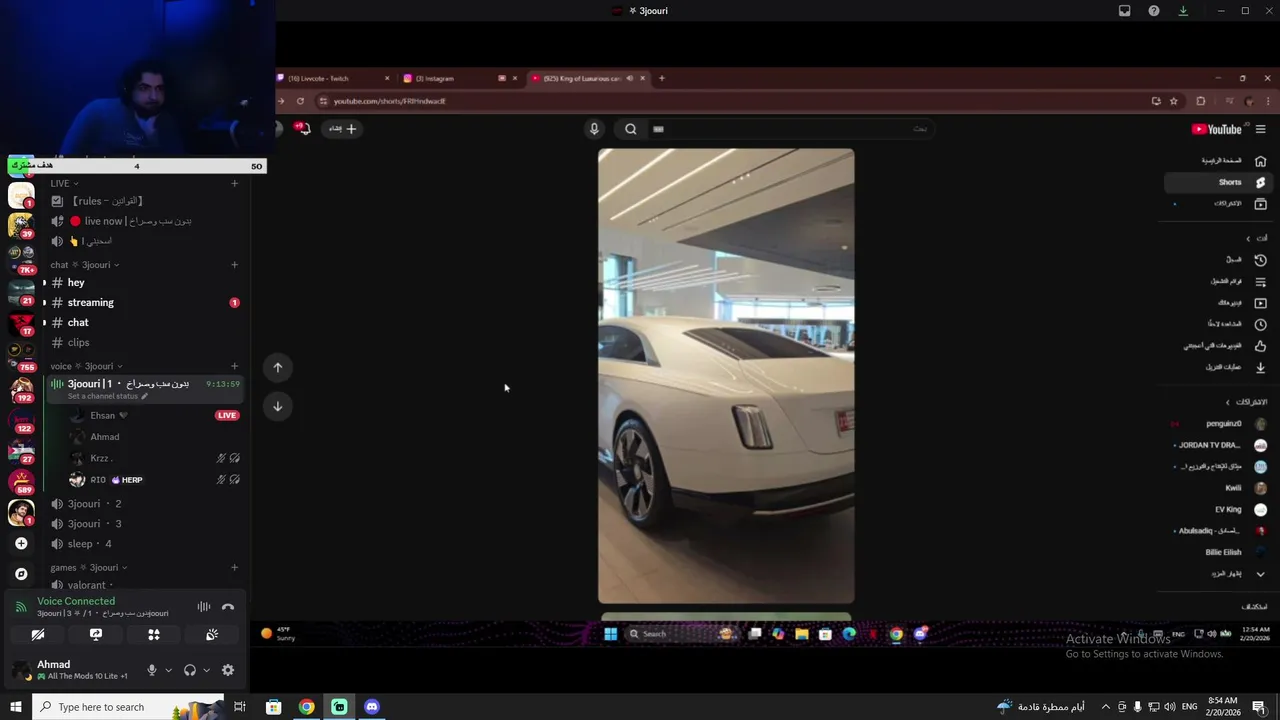Open the help icon in the top title bar
Screen dimensions: 1280x720
point(1154,11)
